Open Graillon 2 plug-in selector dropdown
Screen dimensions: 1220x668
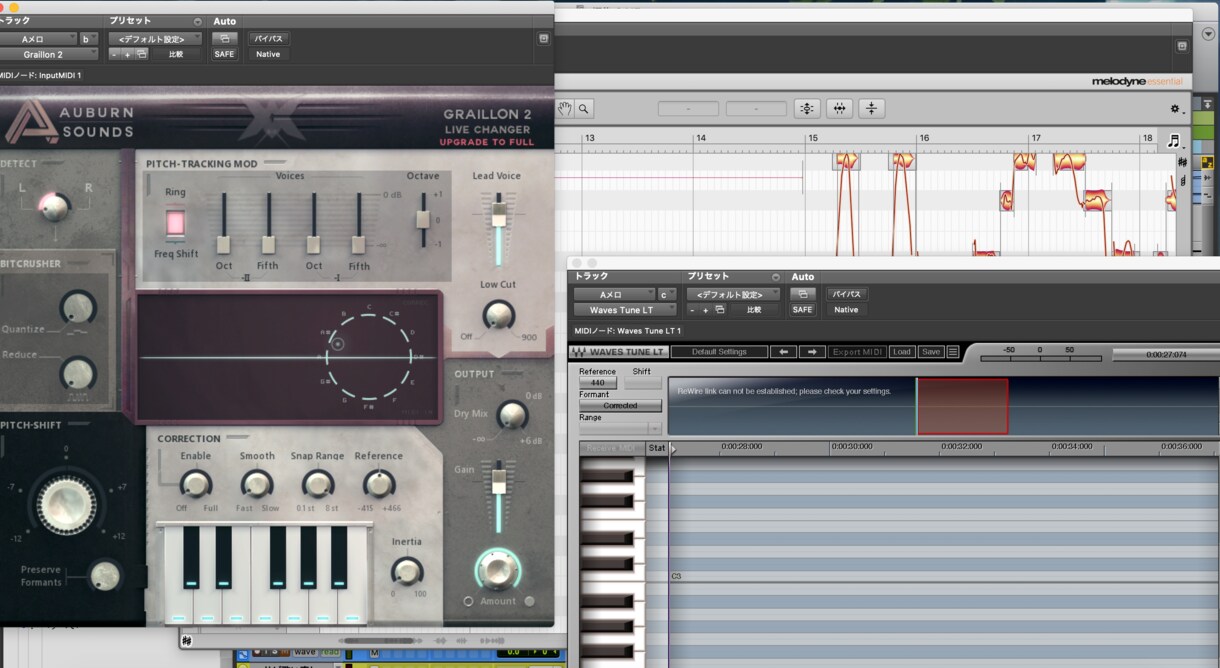[48, 54]
